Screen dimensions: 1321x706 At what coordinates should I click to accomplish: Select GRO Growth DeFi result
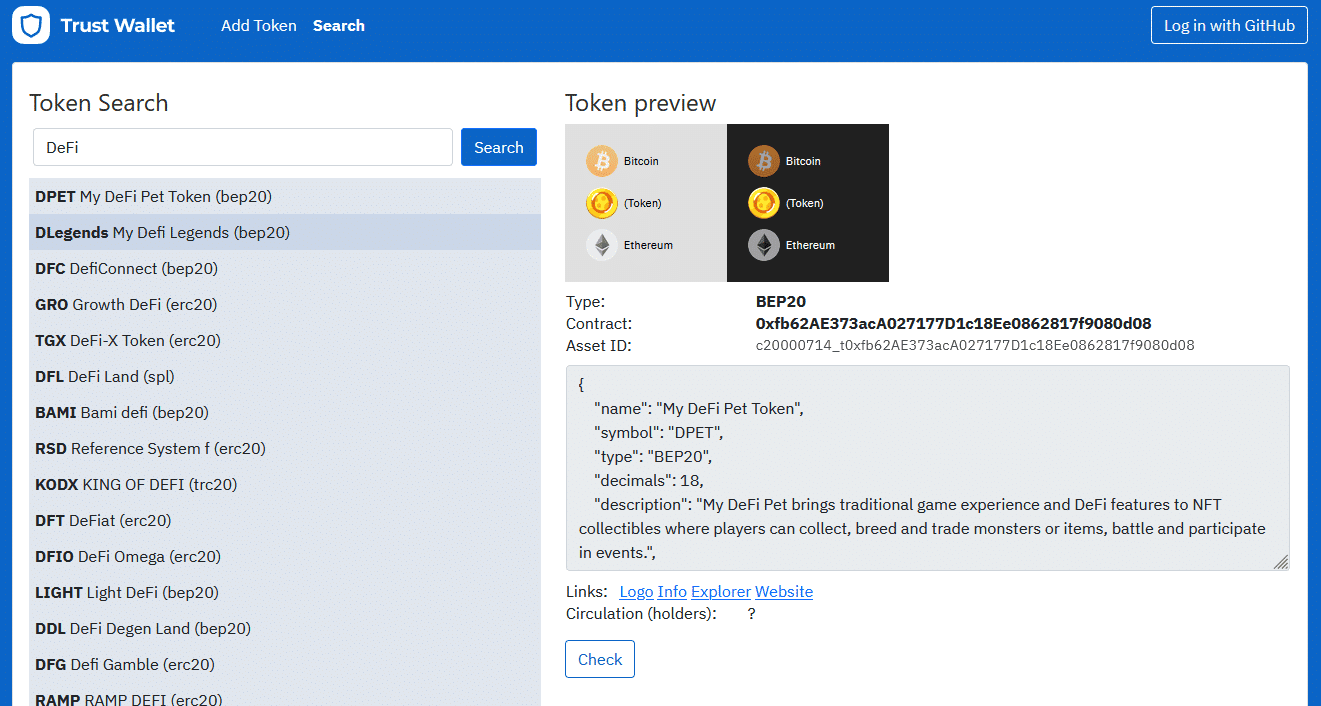285,305
